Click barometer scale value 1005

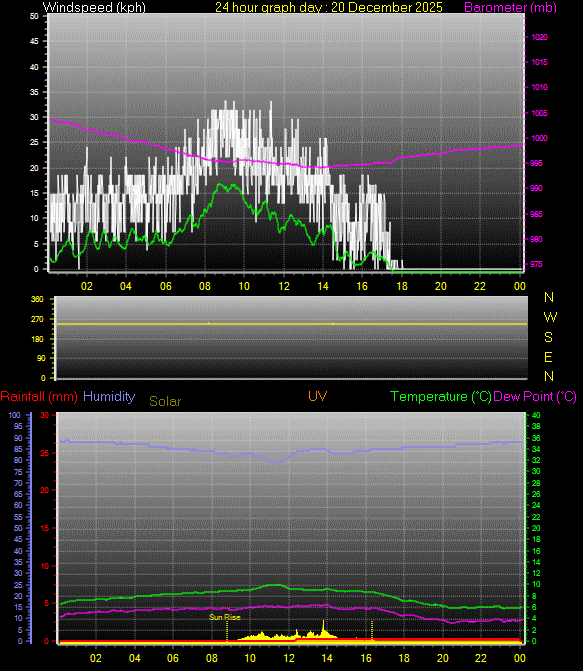coord(539,113)
